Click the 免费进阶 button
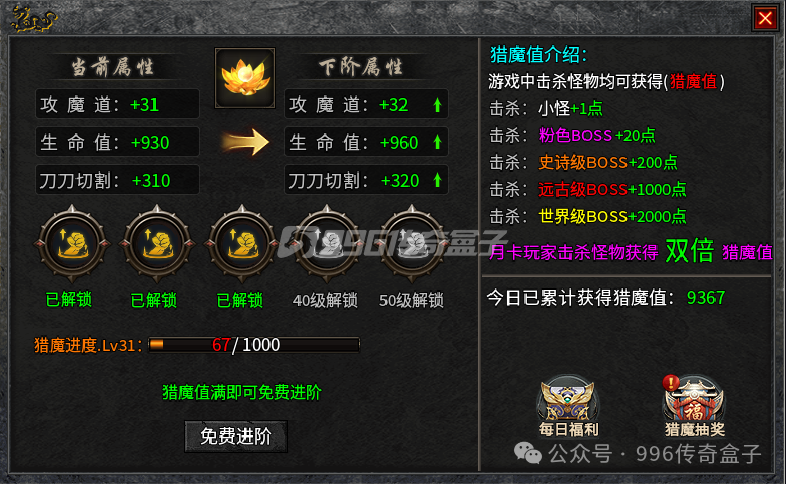Viewport: 786px width, 484px height. coord(236,436)
